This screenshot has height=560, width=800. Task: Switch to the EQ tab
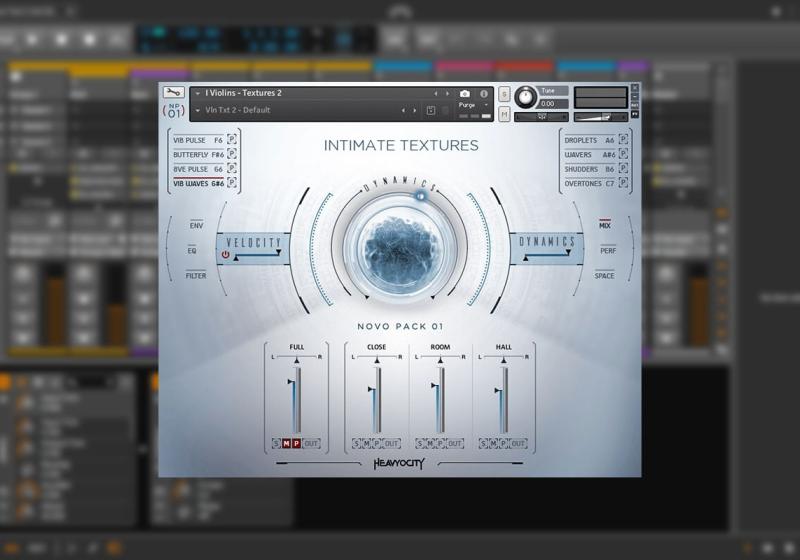point(192,250)
